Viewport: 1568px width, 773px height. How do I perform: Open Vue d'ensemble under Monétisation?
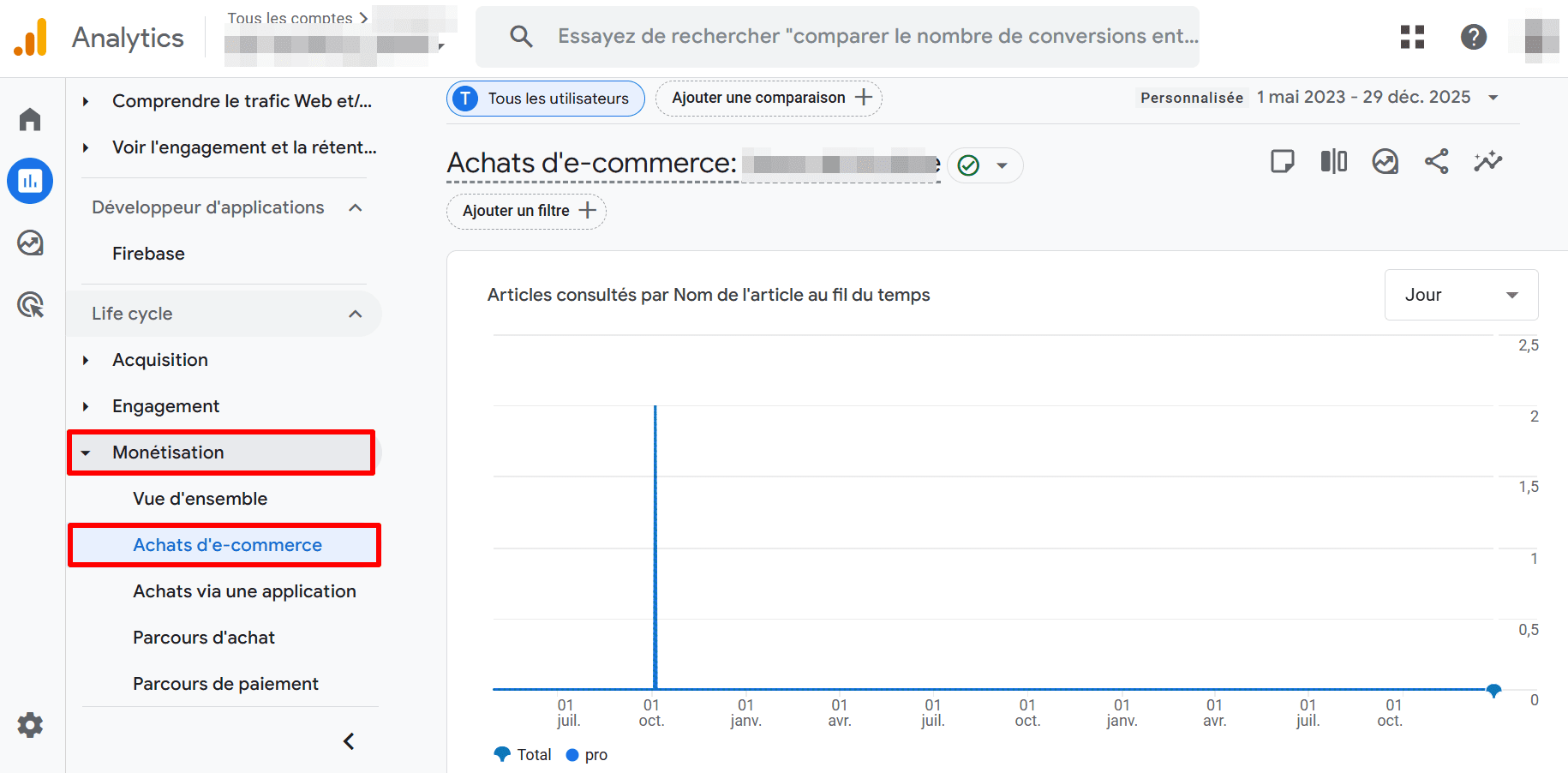[200, 498]
